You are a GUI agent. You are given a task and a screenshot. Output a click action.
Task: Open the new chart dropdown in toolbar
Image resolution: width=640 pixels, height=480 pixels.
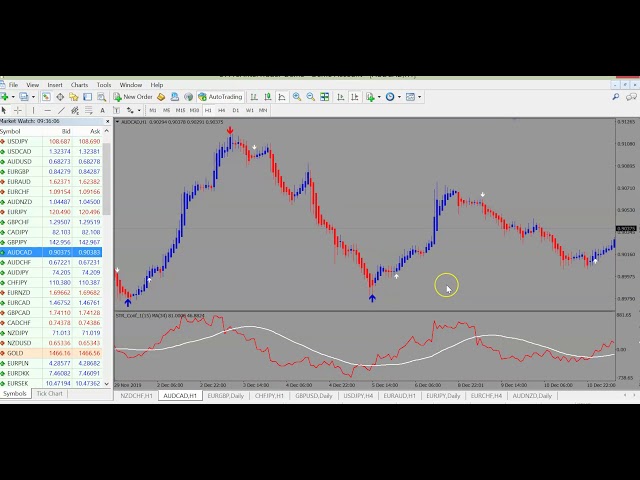(x=14, y=97)
